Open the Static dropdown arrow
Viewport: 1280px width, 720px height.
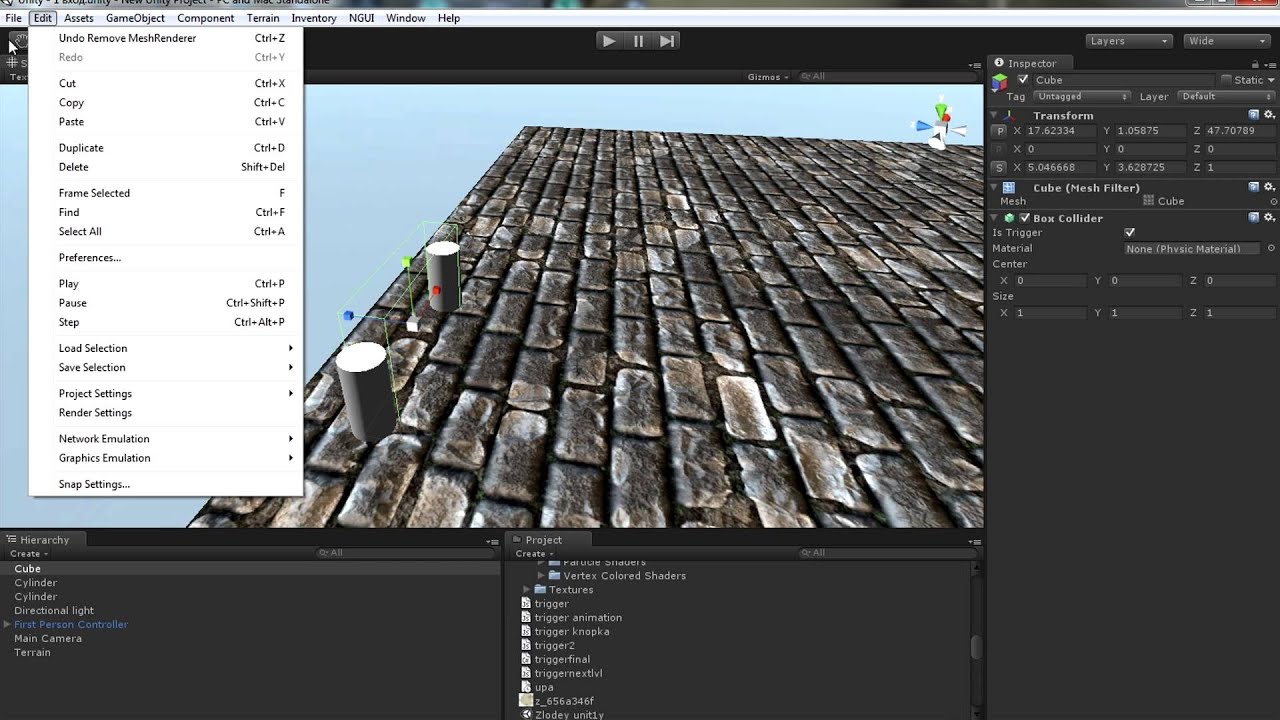(1271, 80)
